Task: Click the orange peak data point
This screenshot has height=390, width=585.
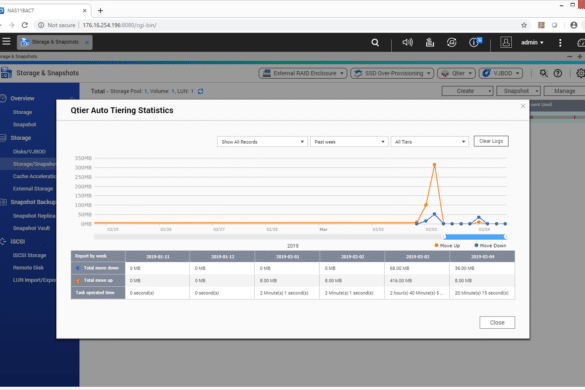Action: pos(434,165)
